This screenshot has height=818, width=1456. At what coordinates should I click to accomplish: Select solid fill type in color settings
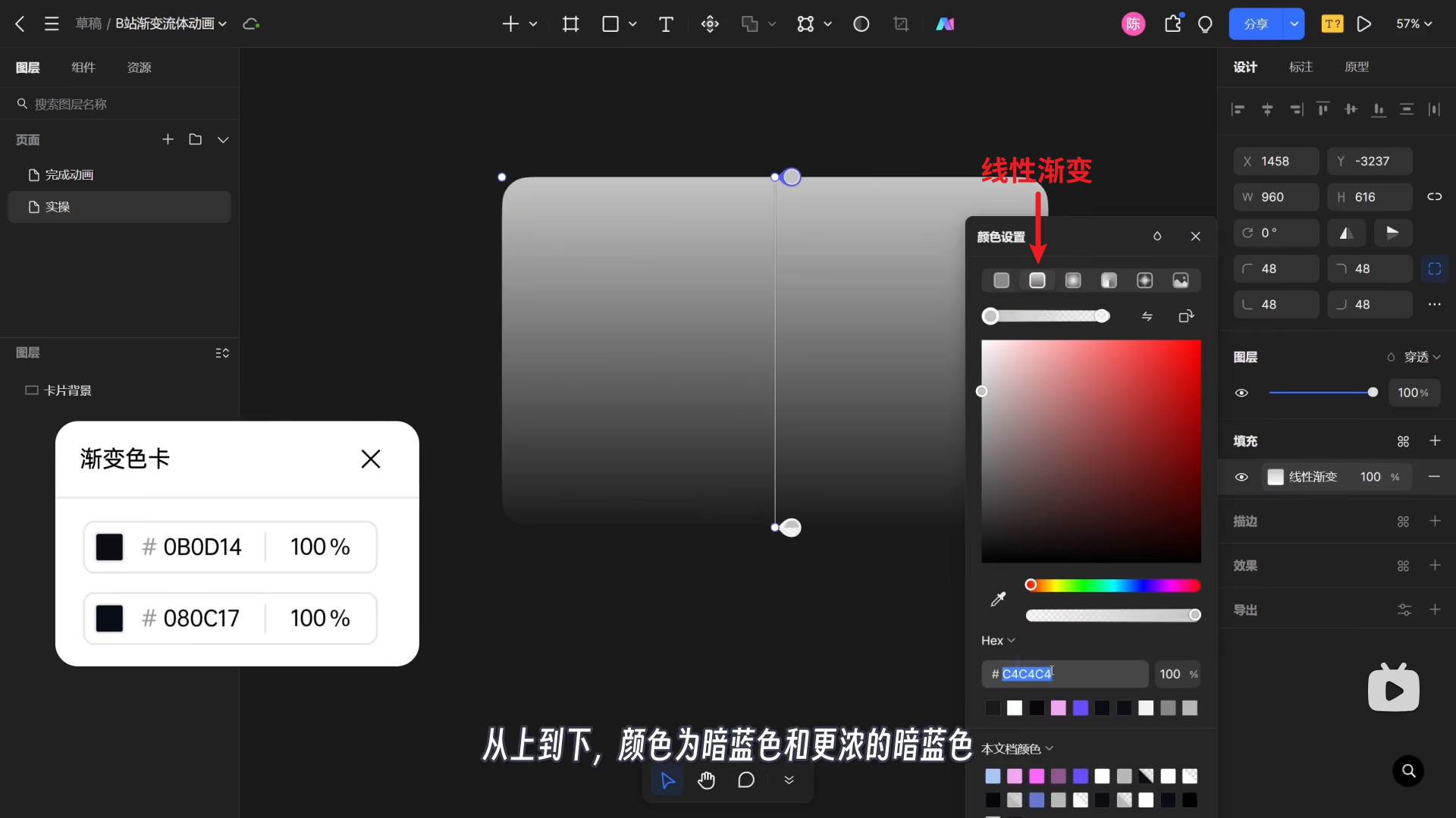click(1001, 281)
